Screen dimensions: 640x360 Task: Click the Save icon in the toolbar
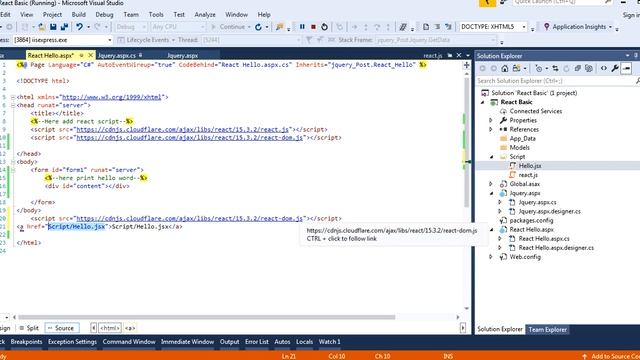tap(53, 27)
